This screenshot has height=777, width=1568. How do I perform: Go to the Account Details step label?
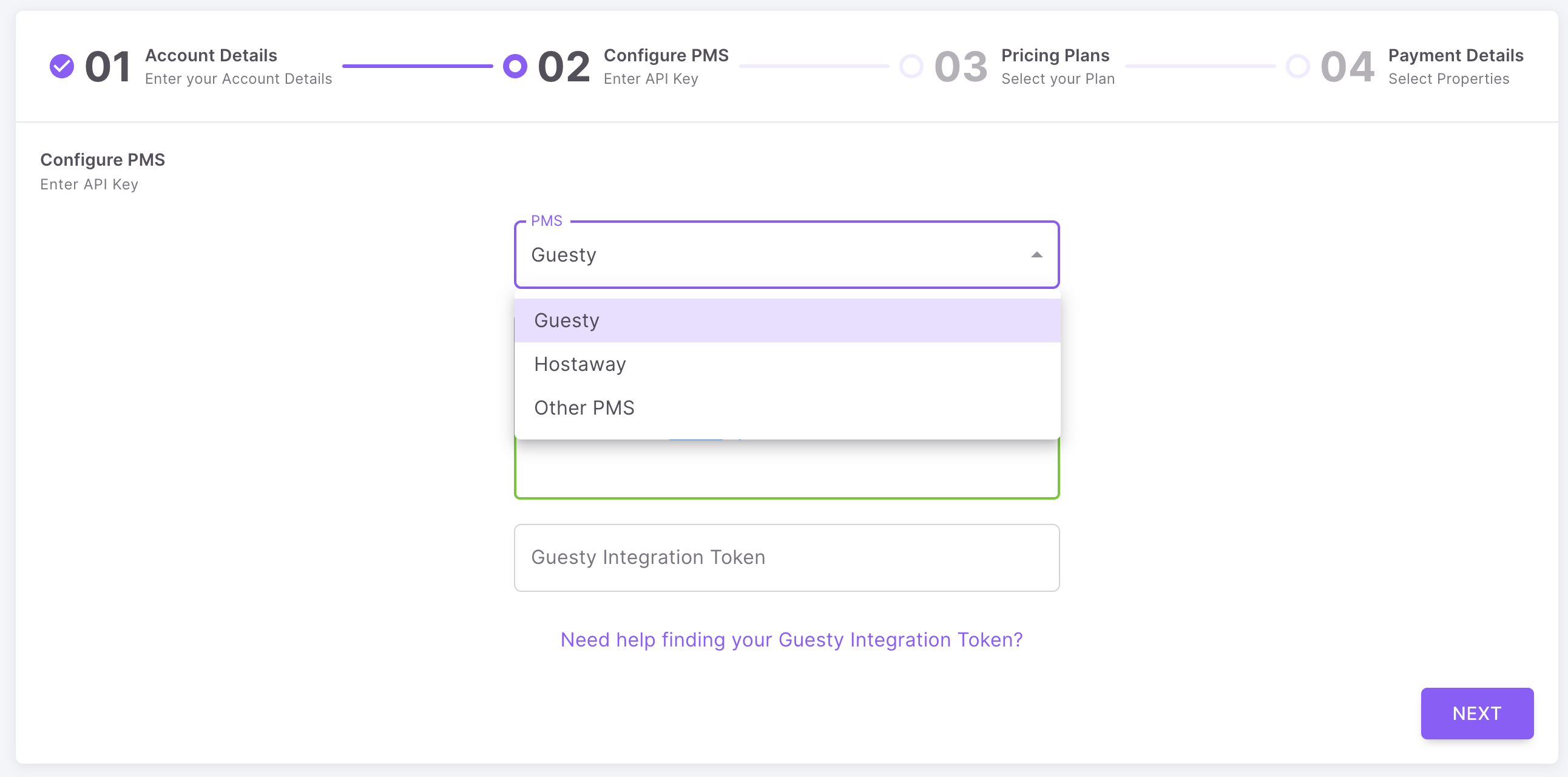tap(211, 55)
